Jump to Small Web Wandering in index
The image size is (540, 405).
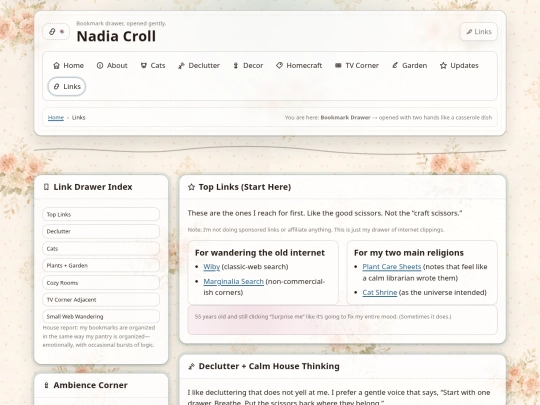(x=101, y=316)
